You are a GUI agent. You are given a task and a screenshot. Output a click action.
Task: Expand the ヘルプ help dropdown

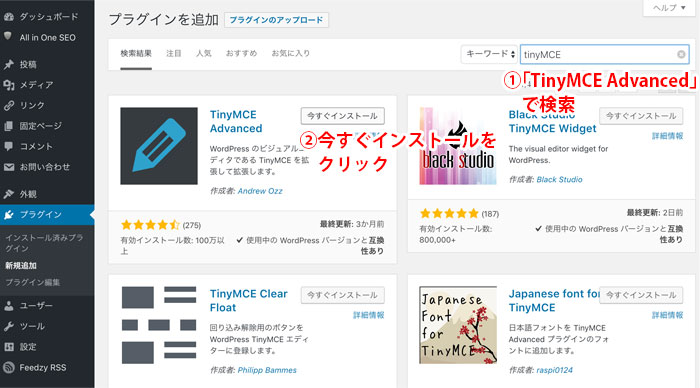[669, 8]
